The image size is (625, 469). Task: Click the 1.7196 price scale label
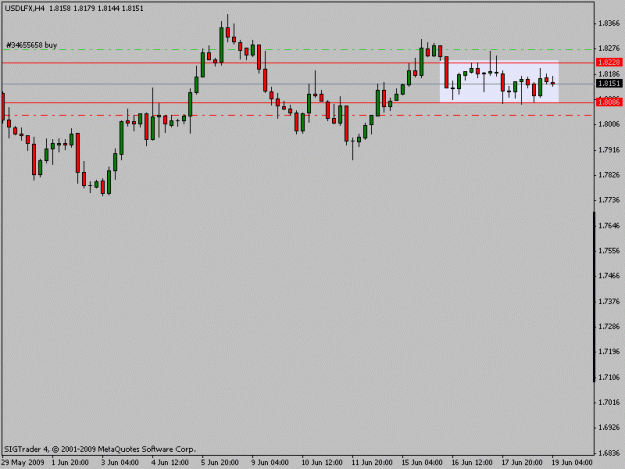[609, 351]
